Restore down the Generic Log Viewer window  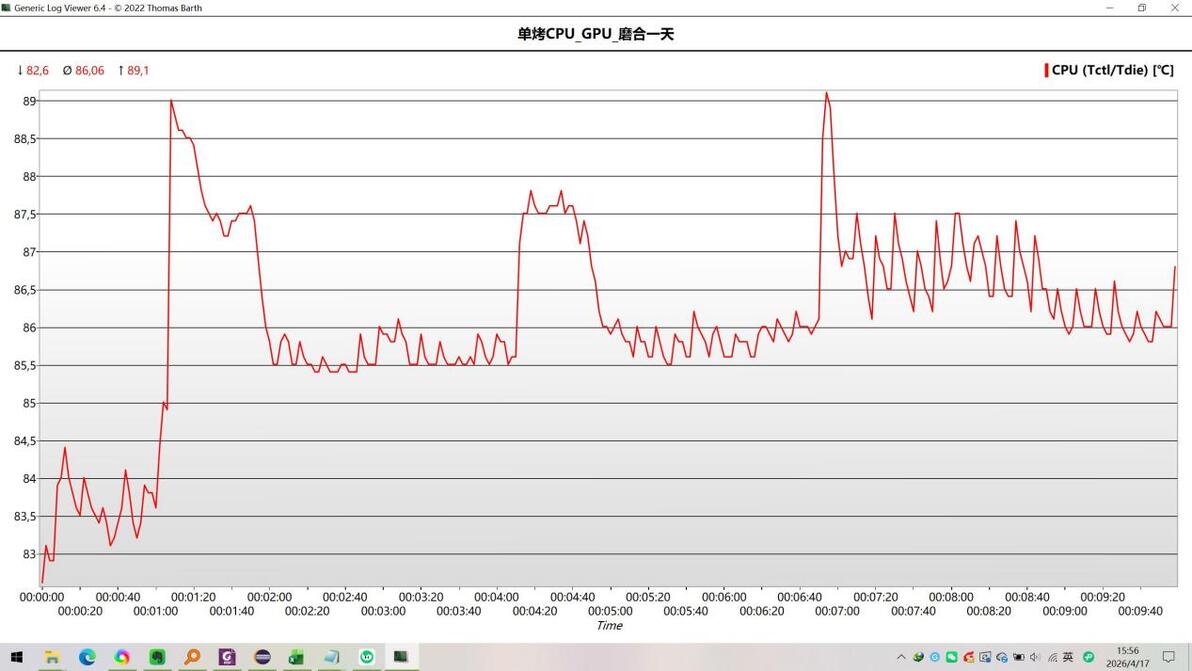(x=1142, y=8)
